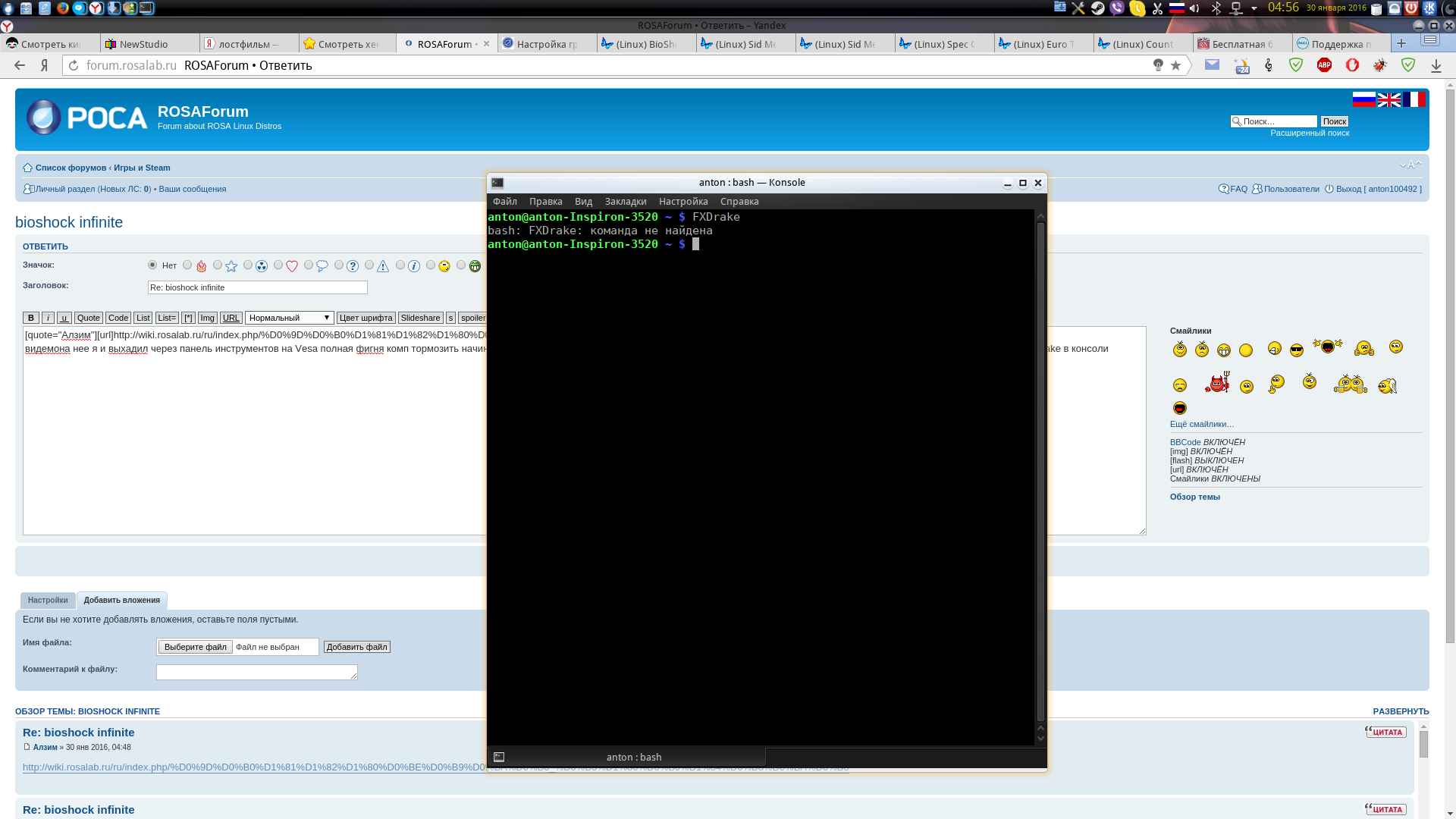The width and height of the screenshot is (1456, 819).
Task: Switch the site language with the UK flag
Action: pyautogui.click(x=1389, y=100)
